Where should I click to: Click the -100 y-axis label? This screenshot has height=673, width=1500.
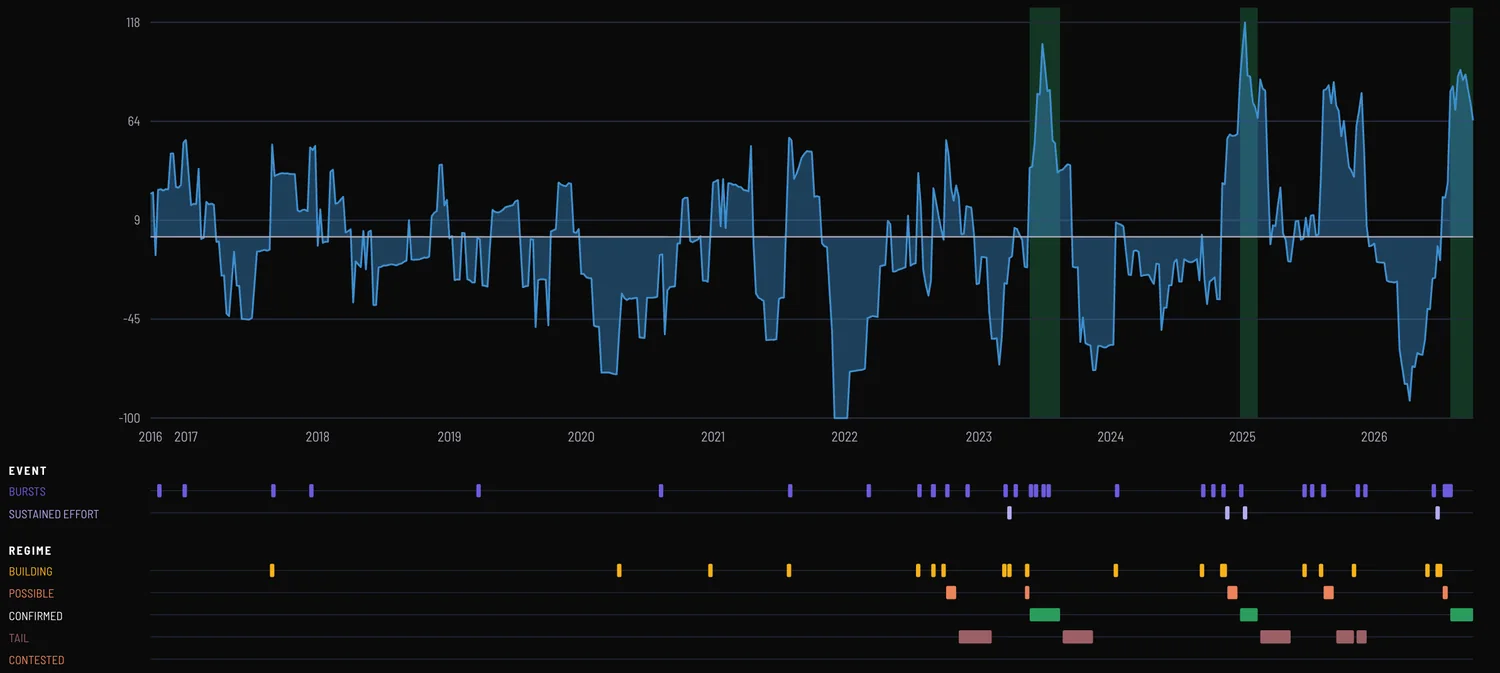(x=129, y=418)
